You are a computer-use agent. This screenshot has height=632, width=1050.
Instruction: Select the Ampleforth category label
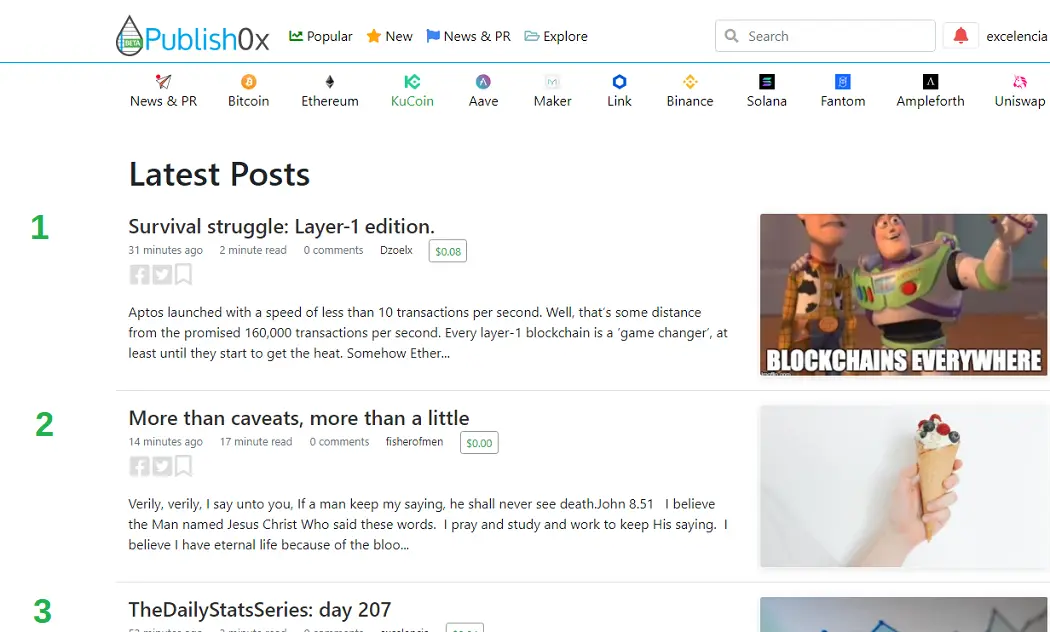click(930, 101)
